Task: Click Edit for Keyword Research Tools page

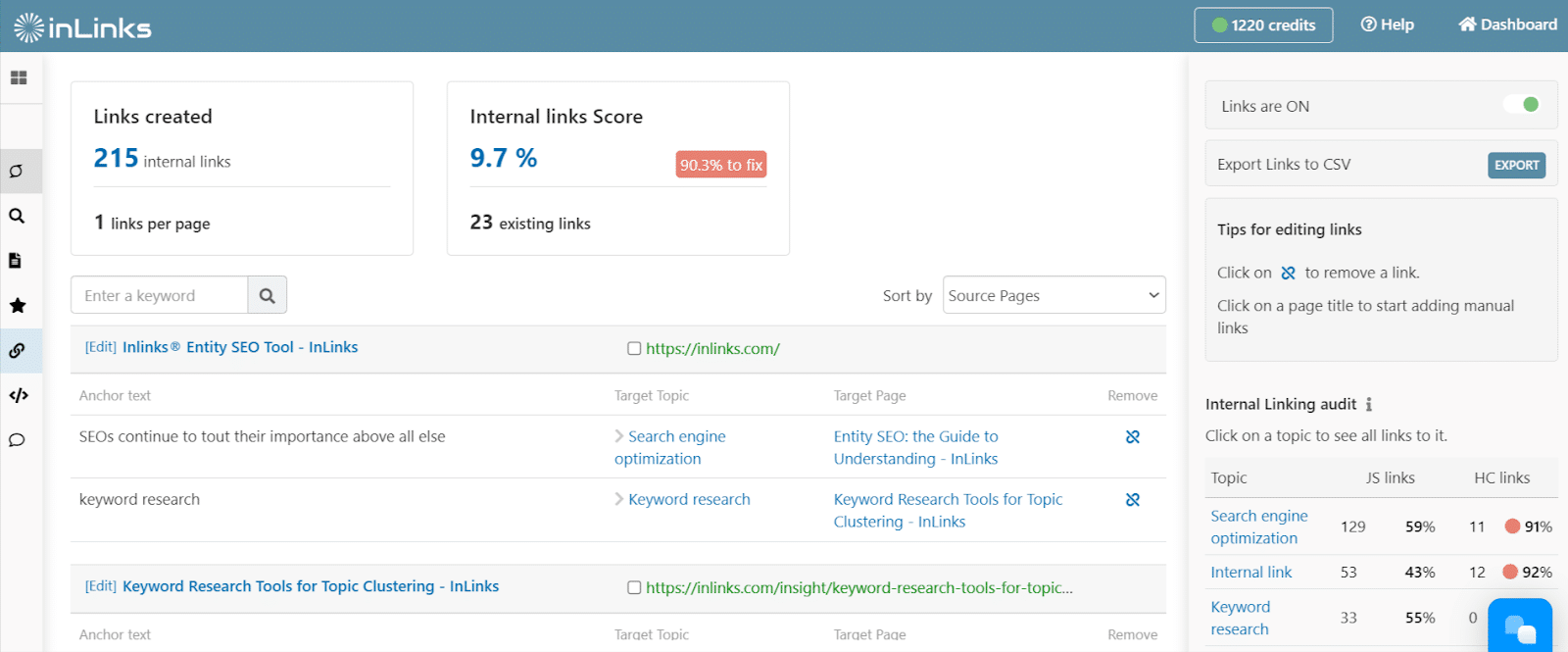Action: [101, 586]
